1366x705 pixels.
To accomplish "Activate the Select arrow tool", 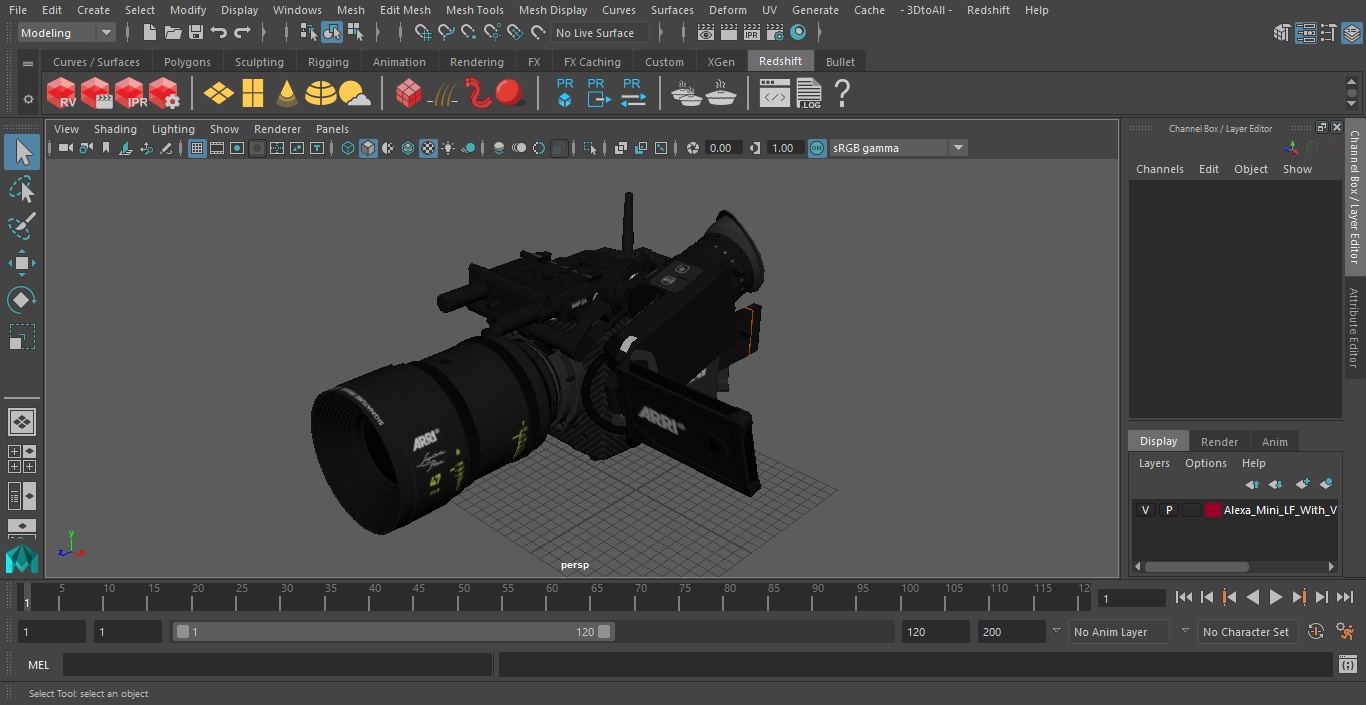I will click(x=22, y=152).
